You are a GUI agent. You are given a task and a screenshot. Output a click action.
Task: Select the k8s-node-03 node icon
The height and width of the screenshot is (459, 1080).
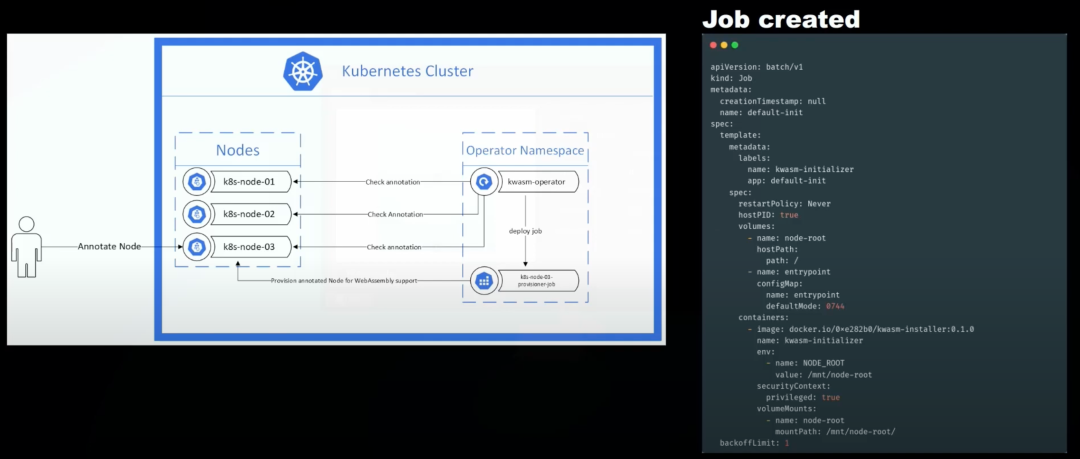point(196,247)
